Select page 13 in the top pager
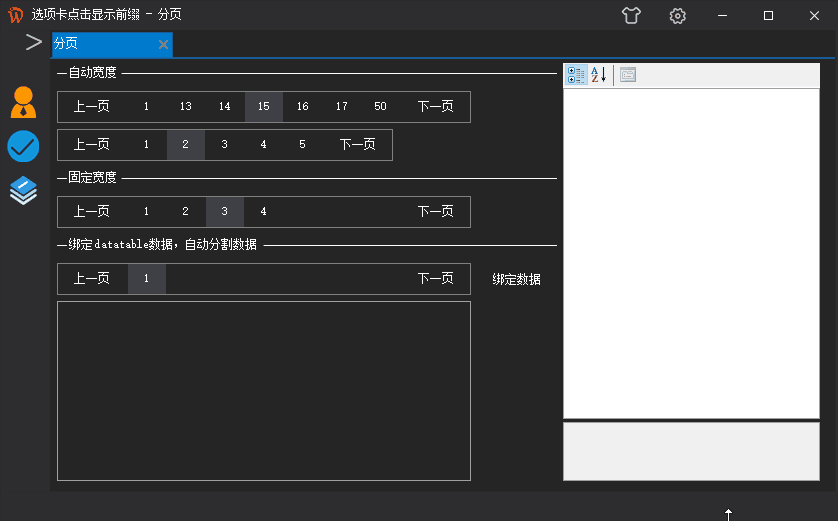838x521 pixels. point(186,107)
